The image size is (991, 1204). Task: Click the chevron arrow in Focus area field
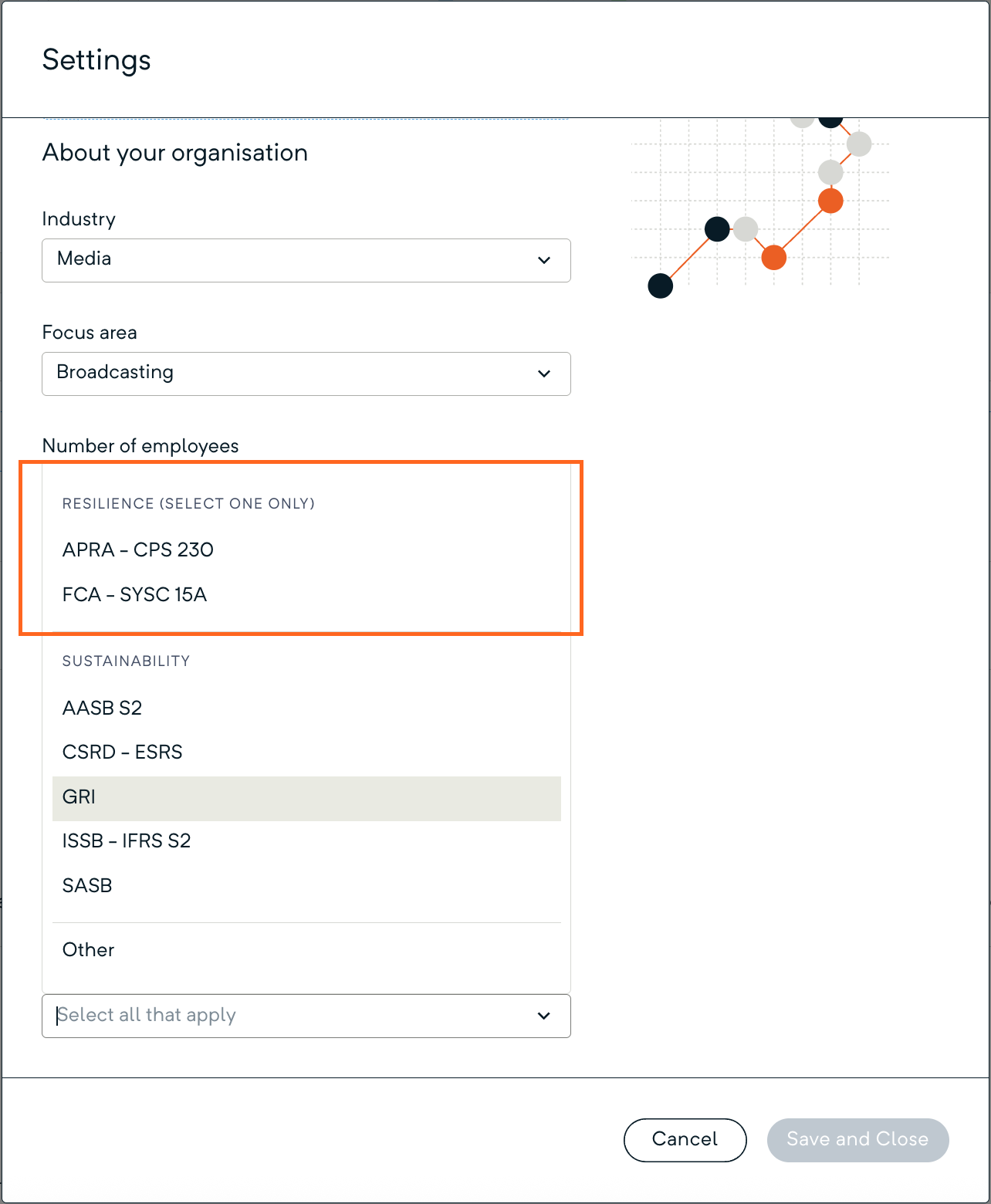click(x=544, y=374)
